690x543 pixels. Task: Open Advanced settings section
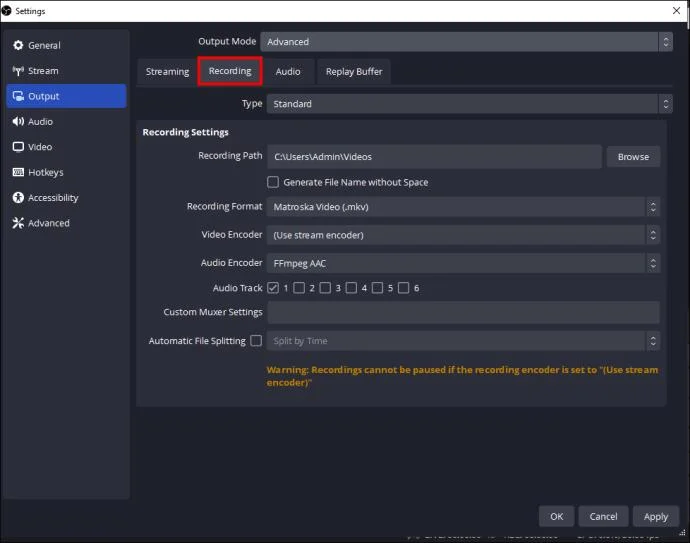coord(66,223)
